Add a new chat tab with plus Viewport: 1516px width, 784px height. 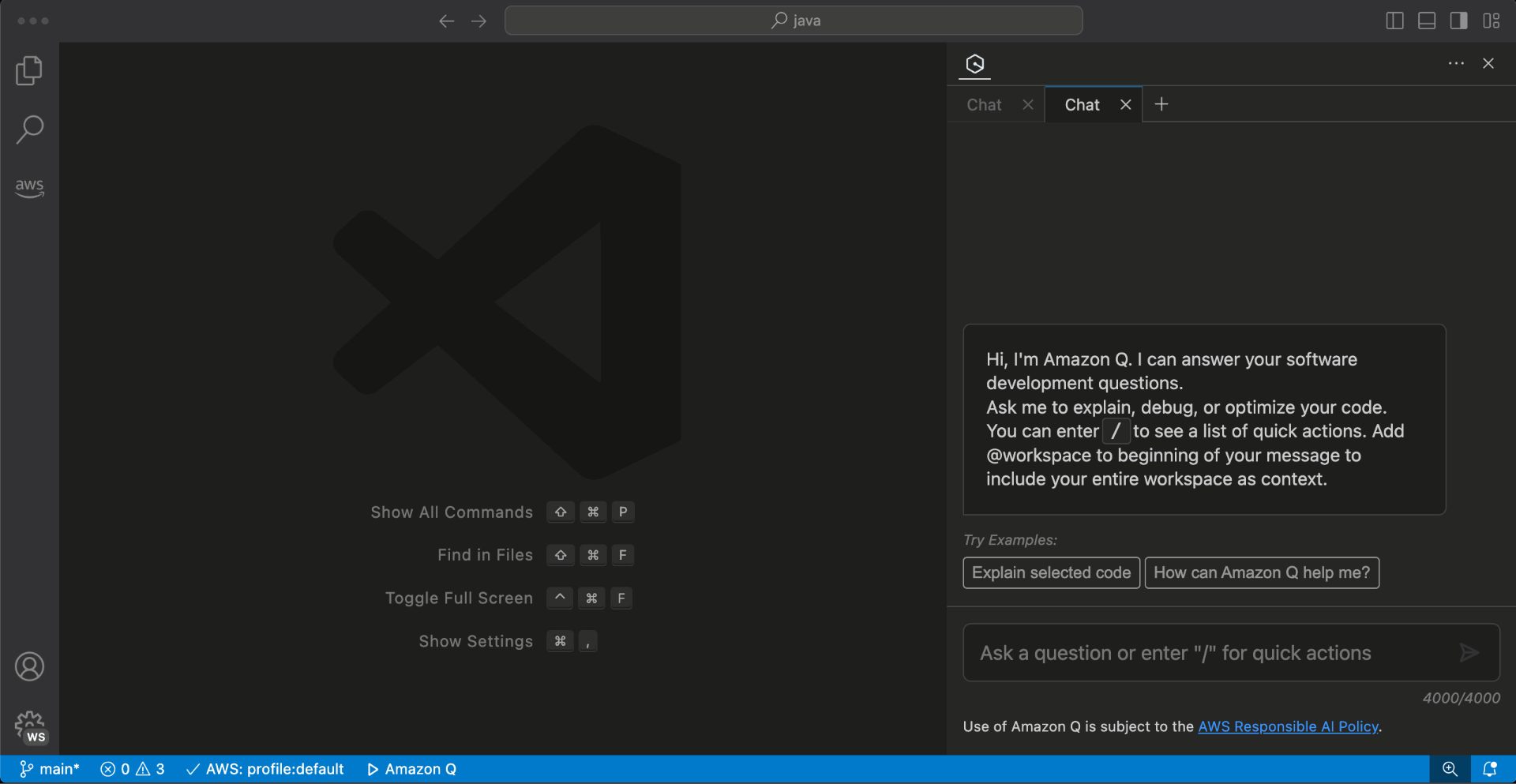[x=1161, y=104]
